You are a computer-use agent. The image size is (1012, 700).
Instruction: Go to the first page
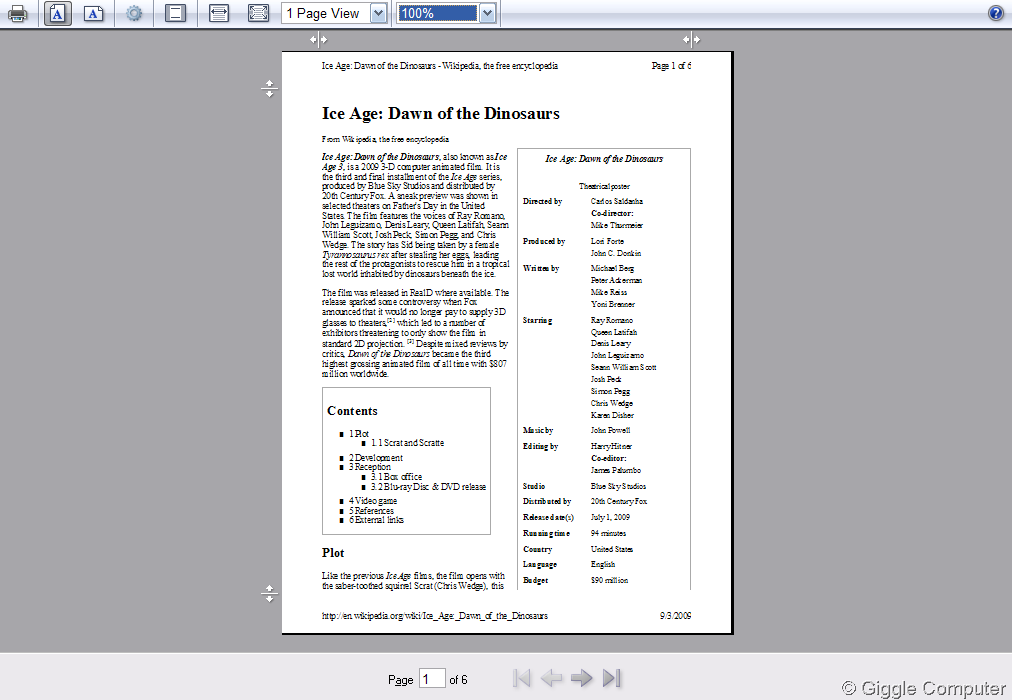[521, 678]
